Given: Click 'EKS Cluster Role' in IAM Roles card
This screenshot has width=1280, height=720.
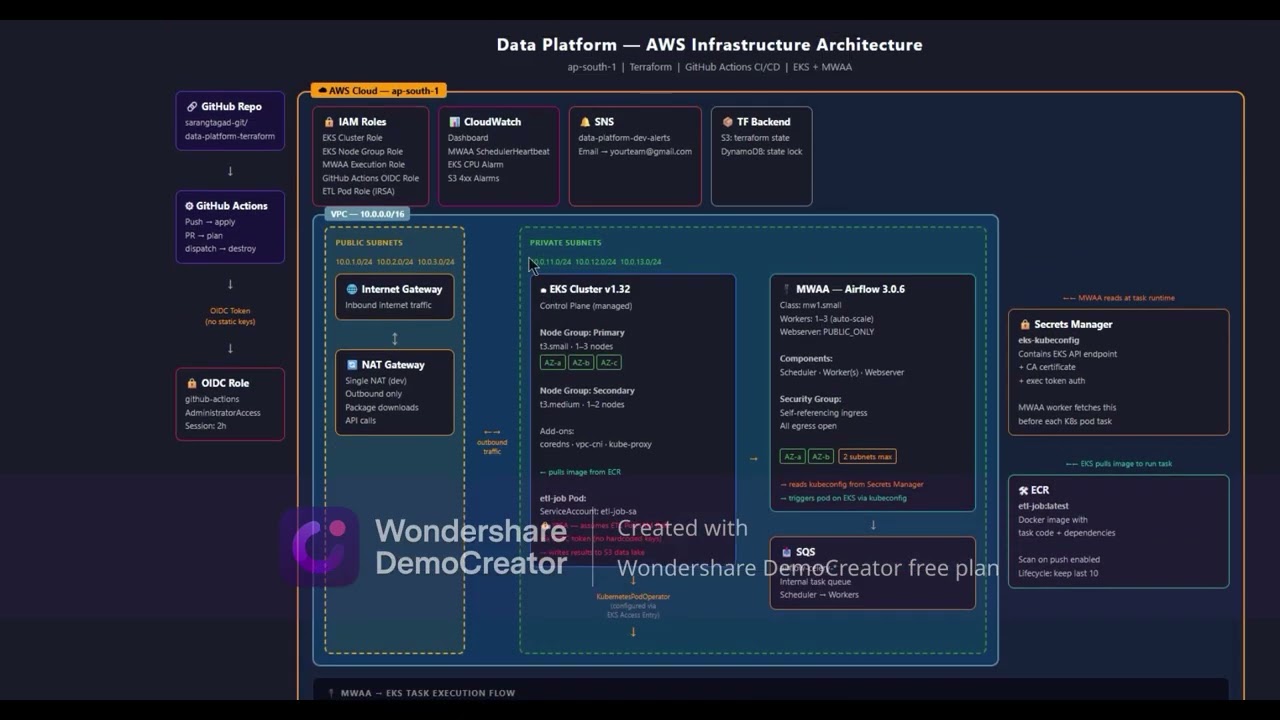Looking at the screenshot, I should click(352, 138).
